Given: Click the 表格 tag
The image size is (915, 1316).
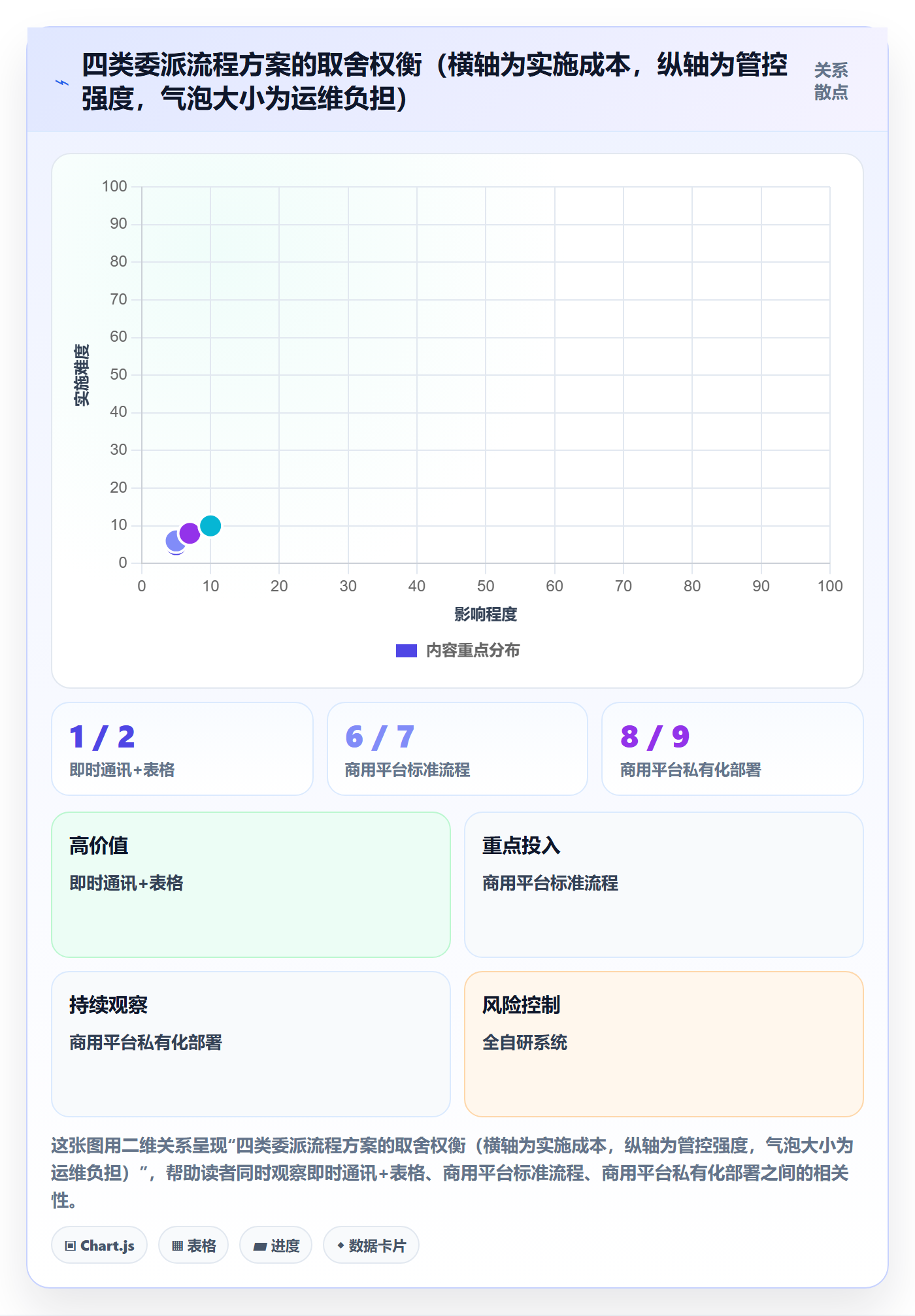Looking at the screenshot, I should pos(193,1245).
